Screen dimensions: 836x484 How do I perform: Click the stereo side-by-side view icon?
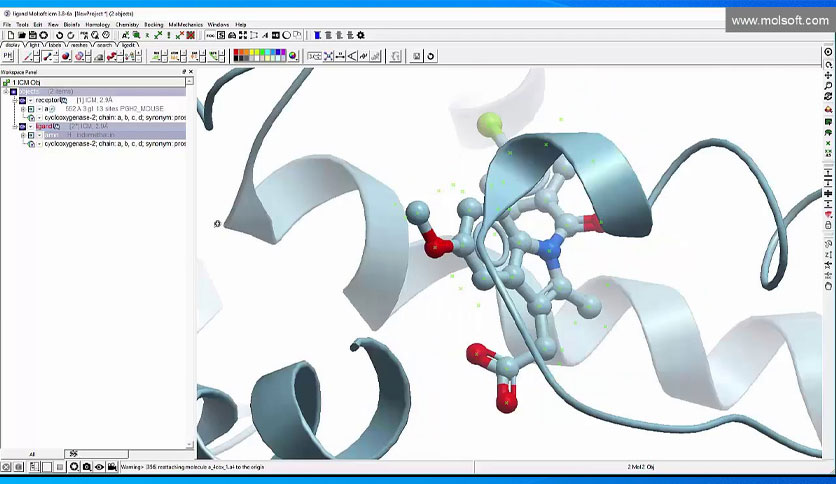point(276,35)
